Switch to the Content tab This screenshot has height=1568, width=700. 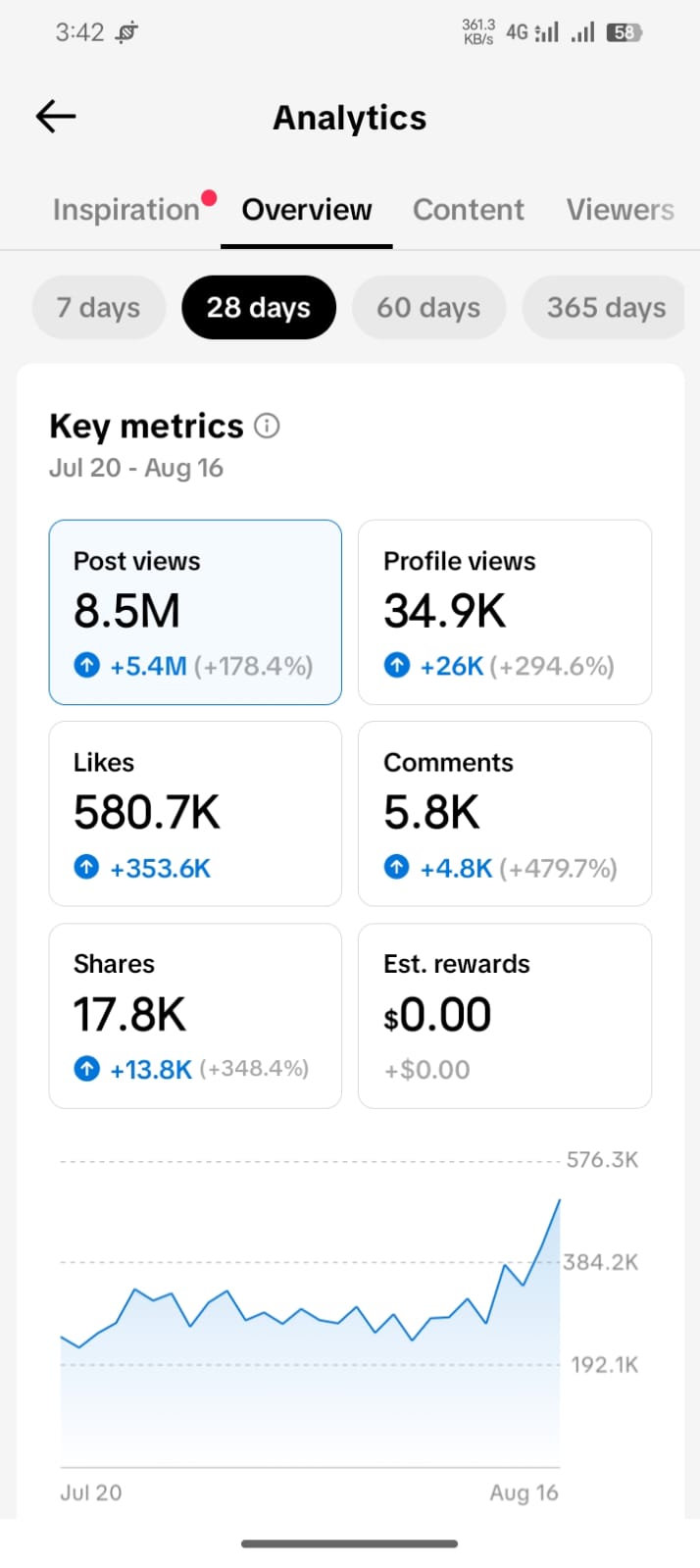tap(469, 209)
